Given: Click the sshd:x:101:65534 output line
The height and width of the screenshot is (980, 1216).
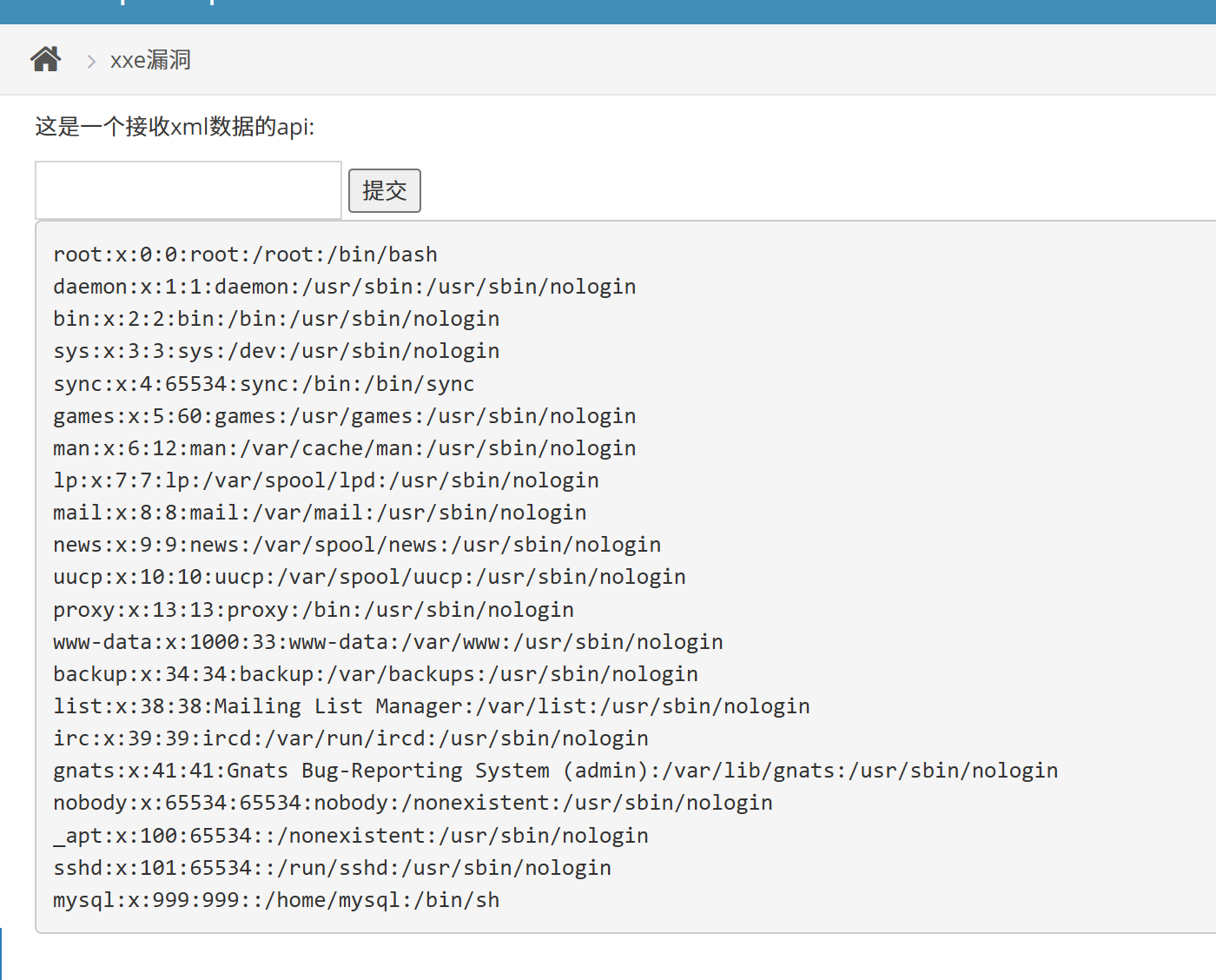Looking at the screenshot, I should coord(332,868).
